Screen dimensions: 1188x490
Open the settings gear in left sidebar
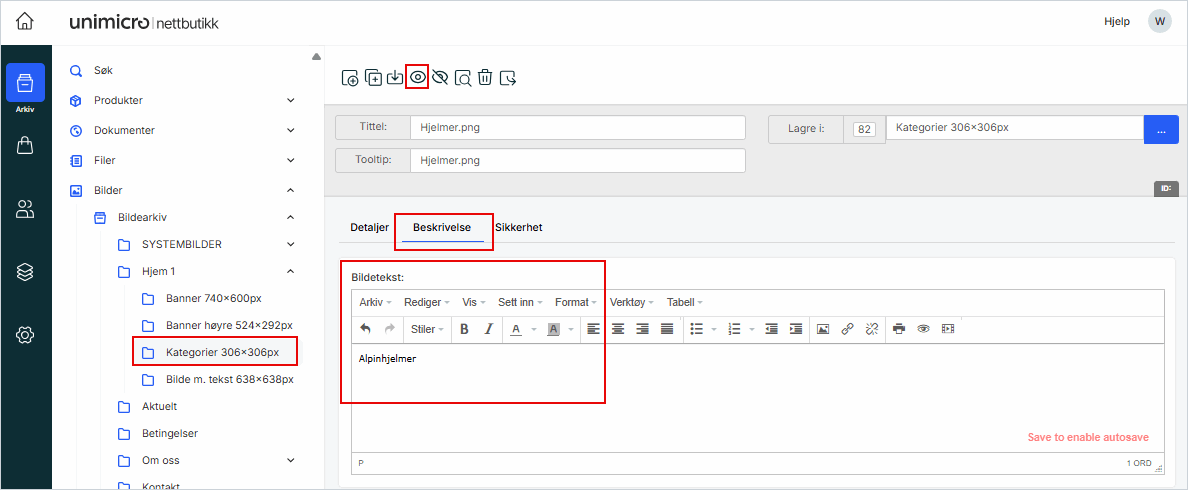pyautogui.click(x=25, y=335)
